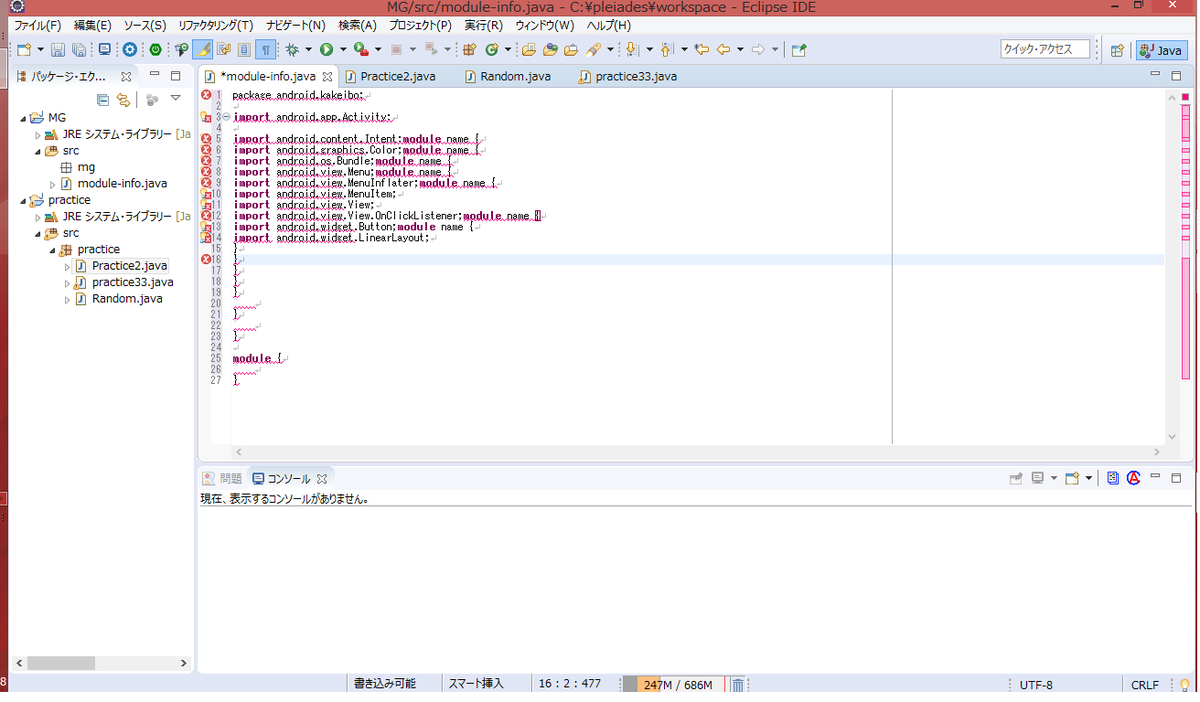Open the Package Explorer view menu triangle
The width and height of the screenshot is (1200, 702).
click(x=175, y=98)
